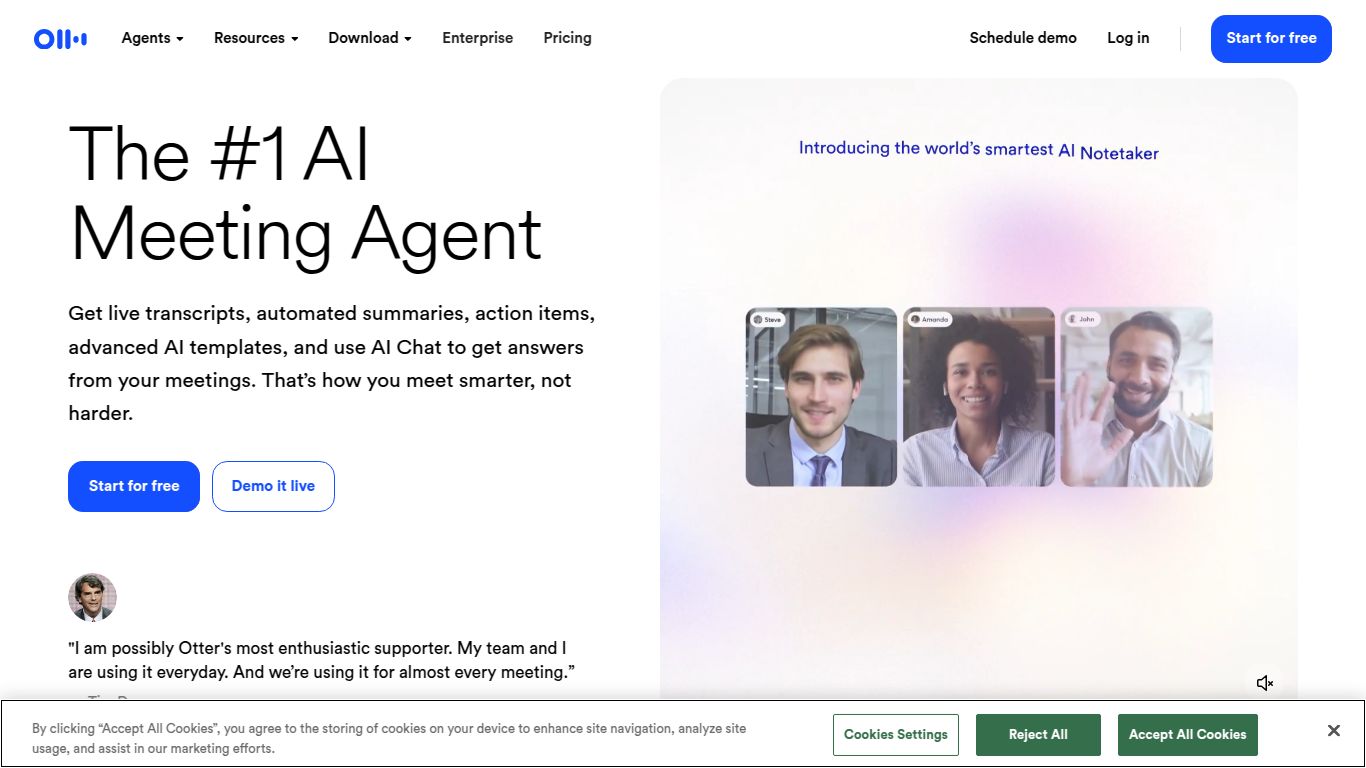Accept All Cookies

click(1187, 735)
